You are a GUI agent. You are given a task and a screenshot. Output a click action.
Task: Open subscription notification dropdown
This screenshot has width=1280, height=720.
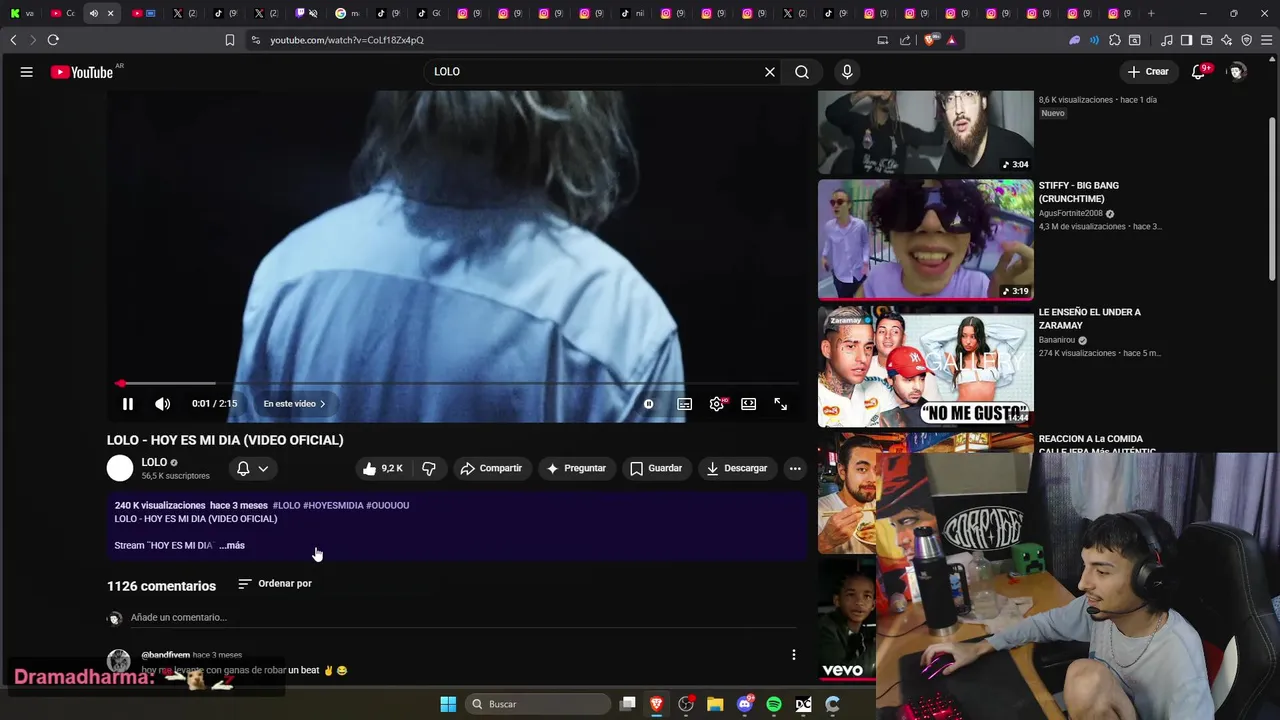click(x=253, y=468)
